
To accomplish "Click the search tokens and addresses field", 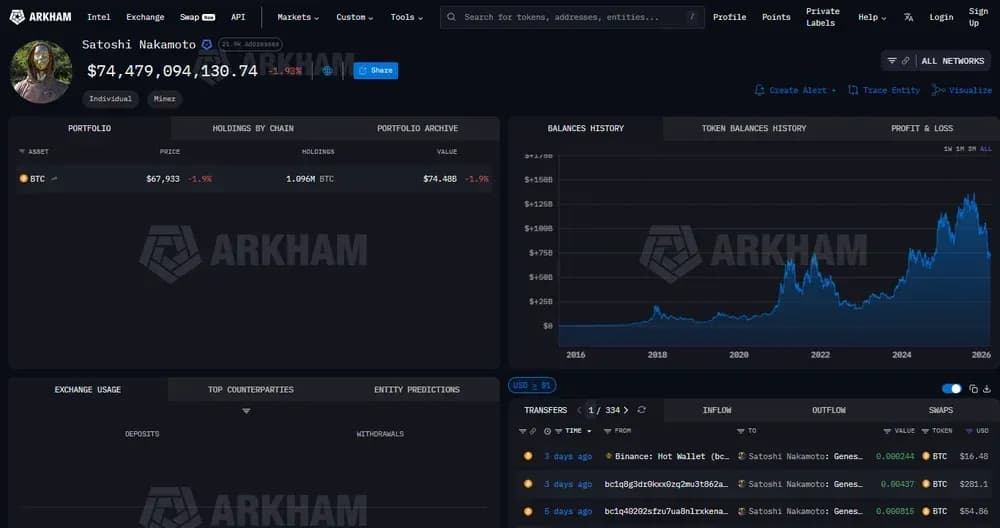I will click(x=570, y=17).
